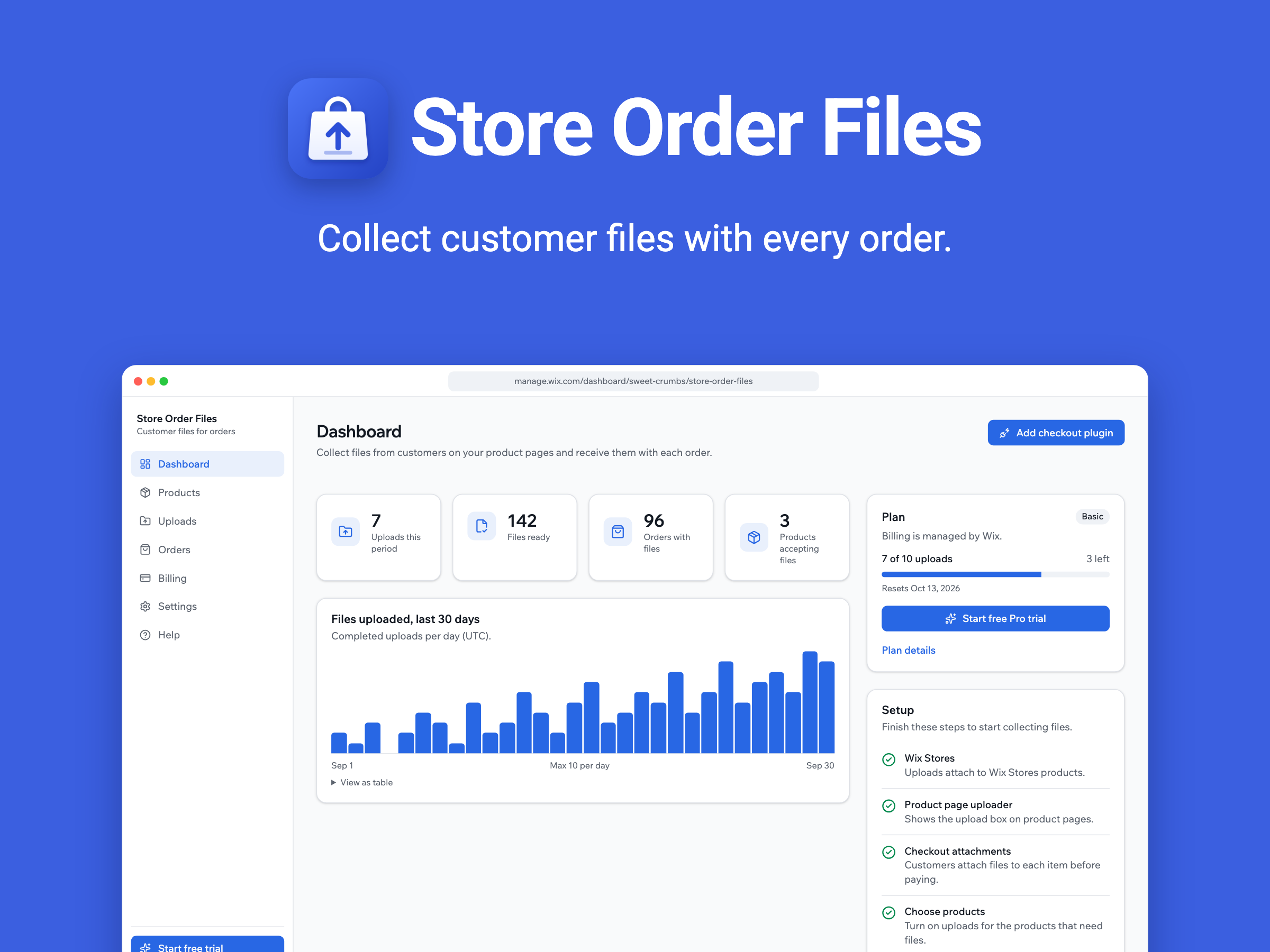Viewport: 1270px width, 952px height.
Task: Click Products accepting files cube icon
Action: (x=754, y=537)
